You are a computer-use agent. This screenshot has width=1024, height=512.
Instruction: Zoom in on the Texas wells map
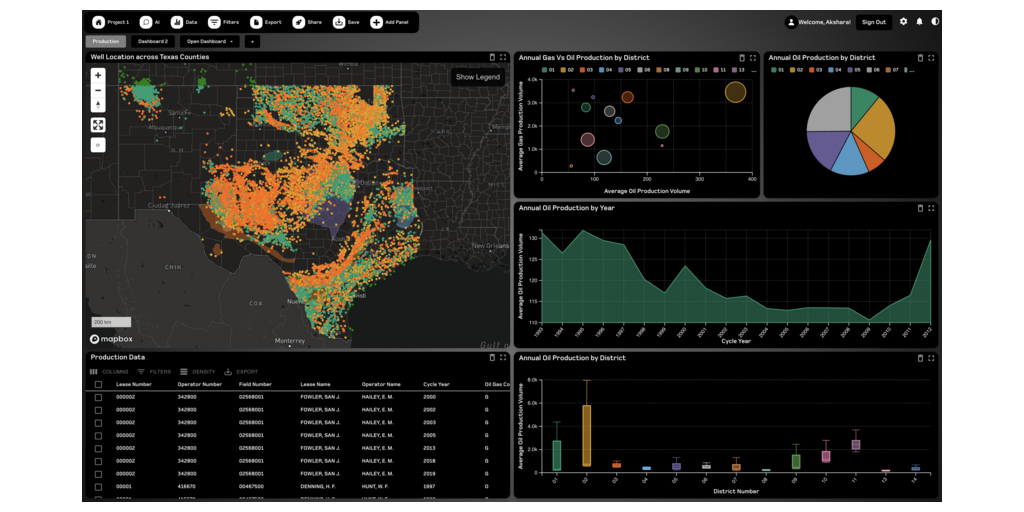point(98,75)
